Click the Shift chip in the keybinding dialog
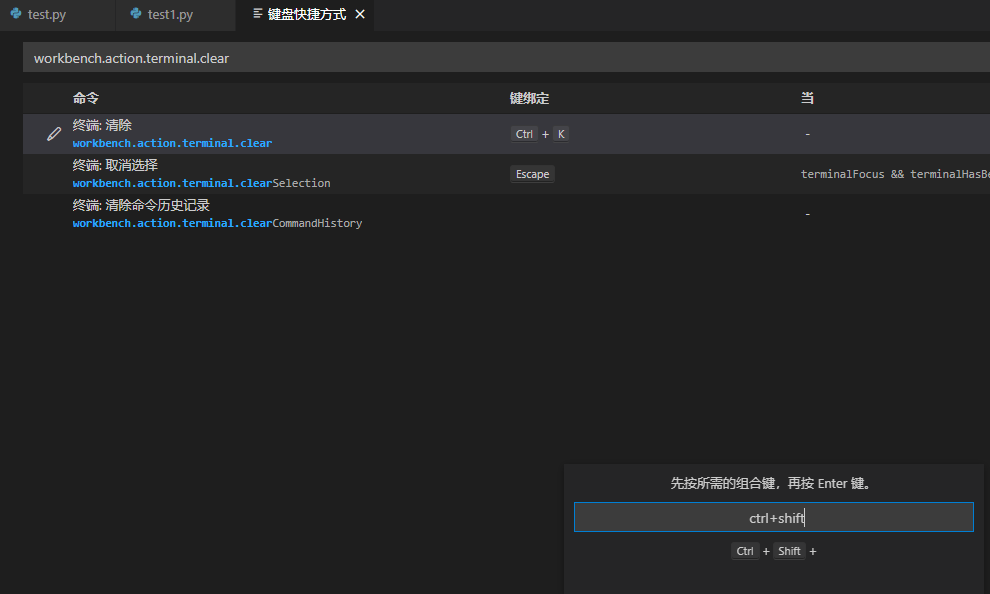This screenshot has height=594, width=990. [x=789, y=551]
